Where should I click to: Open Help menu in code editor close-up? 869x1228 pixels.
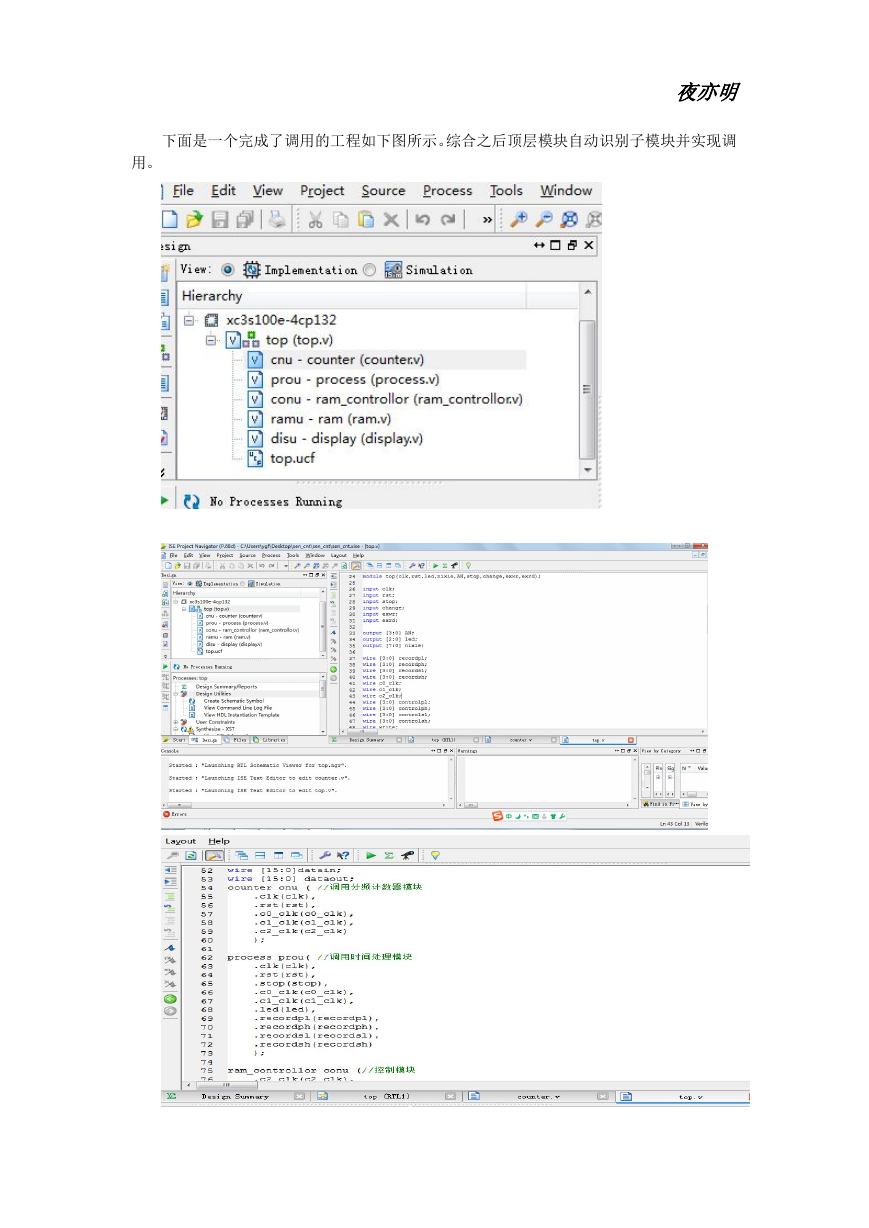click(219, 841)
